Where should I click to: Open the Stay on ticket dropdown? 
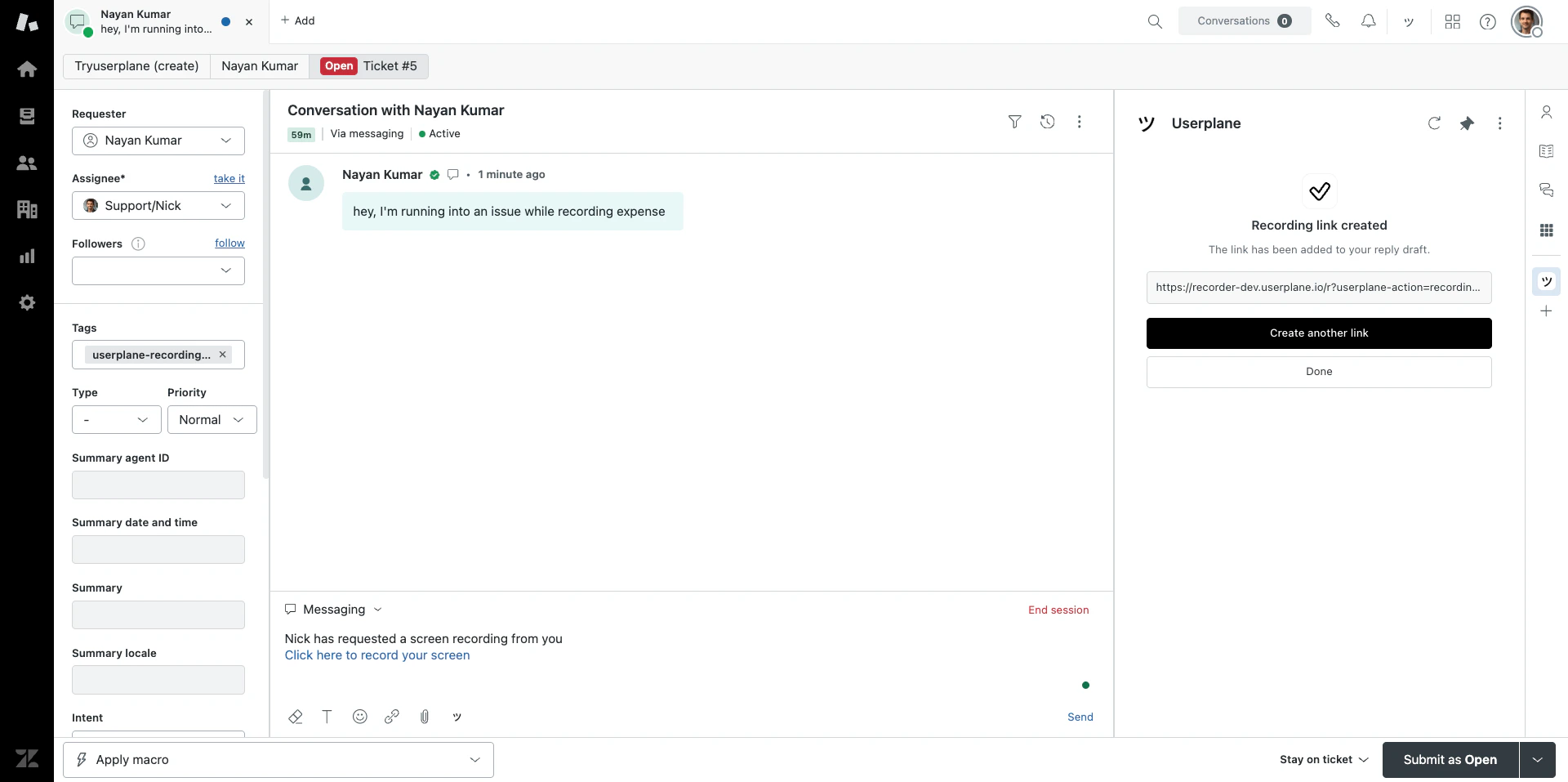pos(1324,760)
